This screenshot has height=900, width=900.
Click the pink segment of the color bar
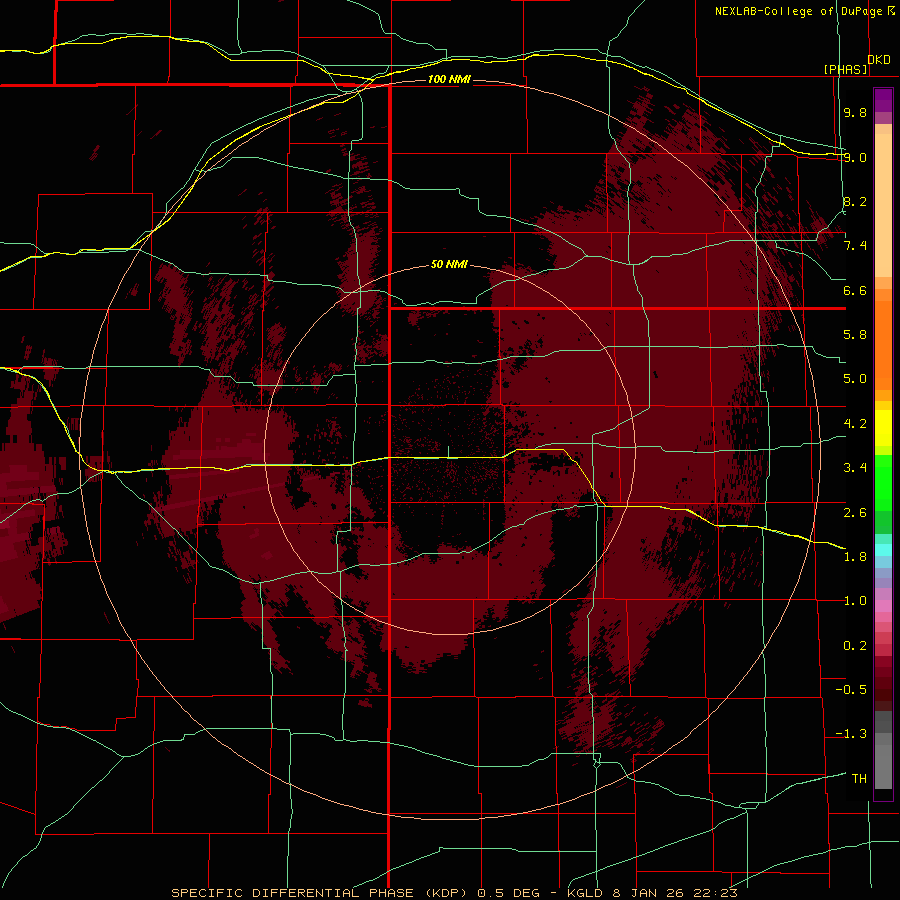[x=883, y=606]
